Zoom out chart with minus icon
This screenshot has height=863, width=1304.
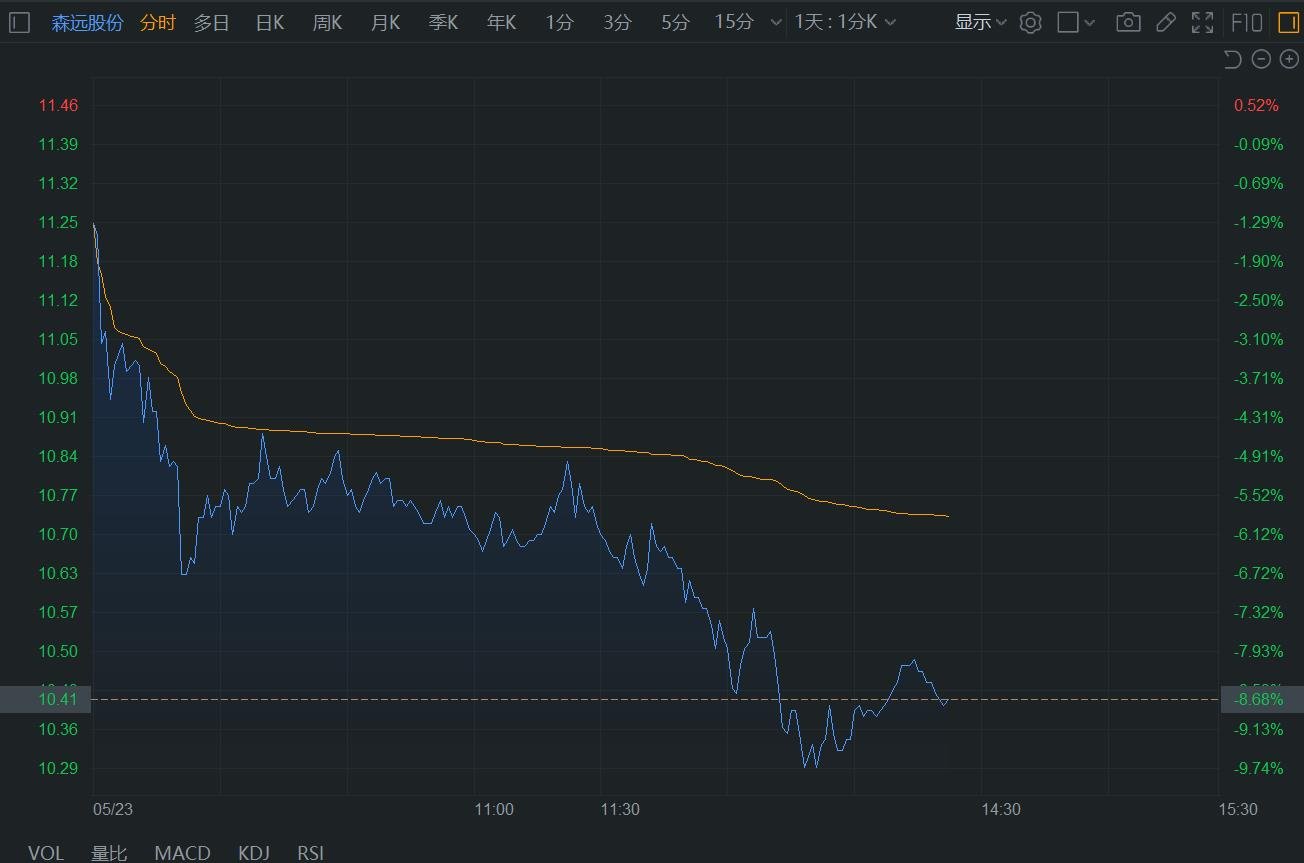[1261, 60]
